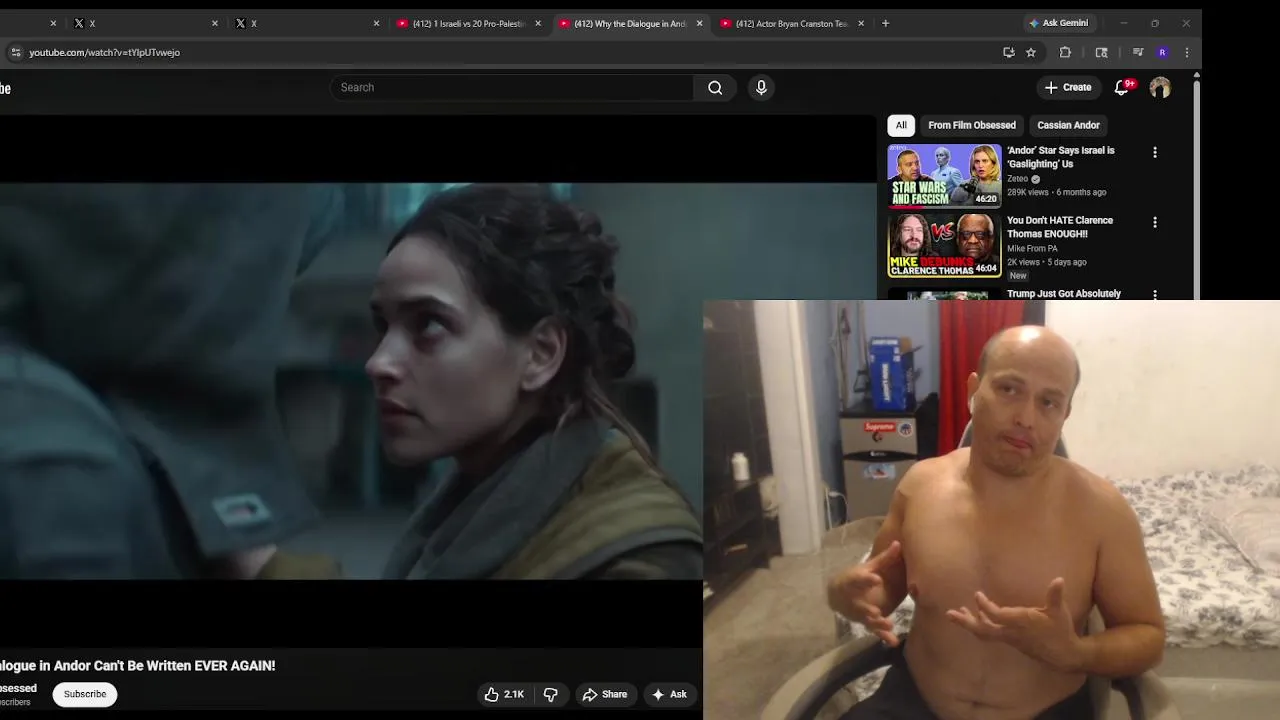The width and height of the screenshot is (1280, 720).
Task: Open the media control icon in toolbar
Action: pos(1138,52)
